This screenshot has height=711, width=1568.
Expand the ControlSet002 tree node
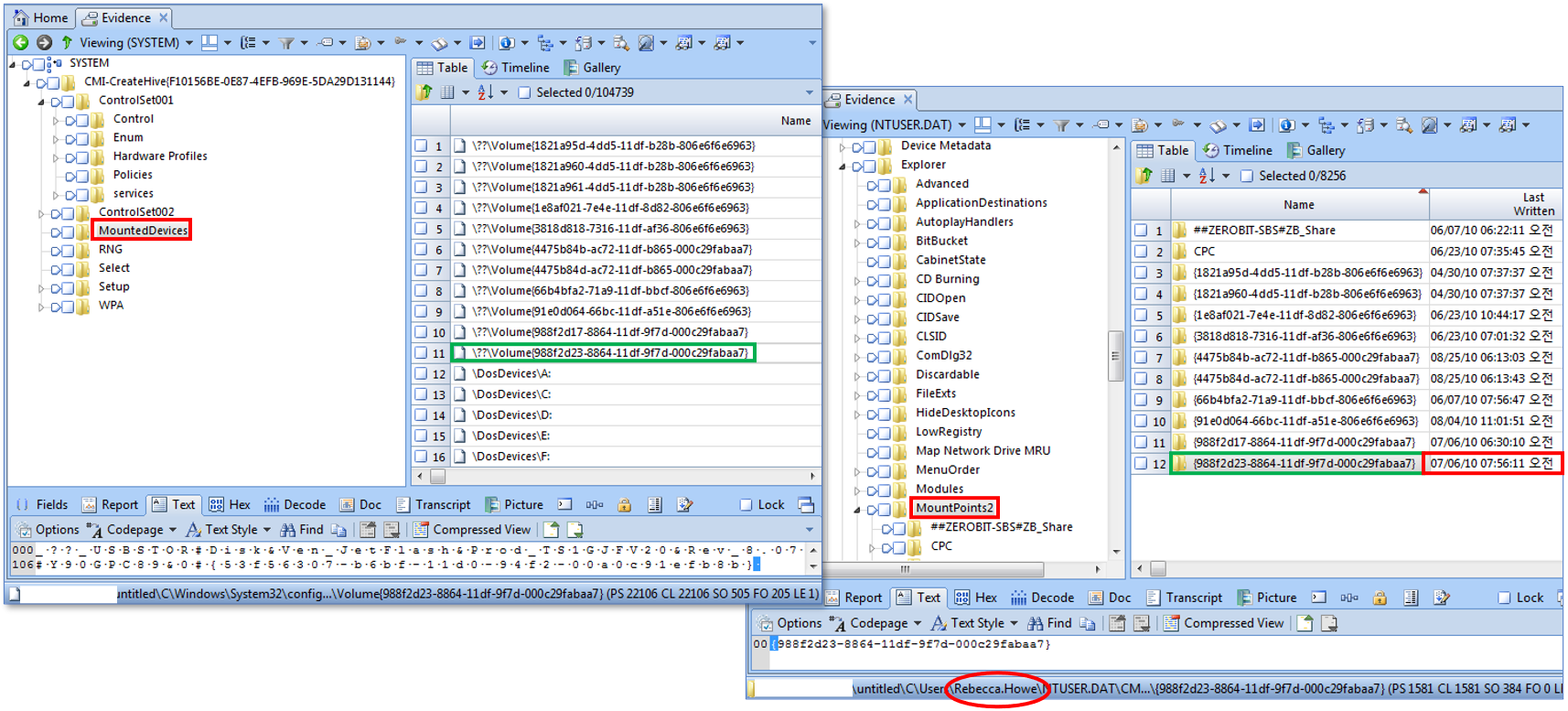point(41,213)
